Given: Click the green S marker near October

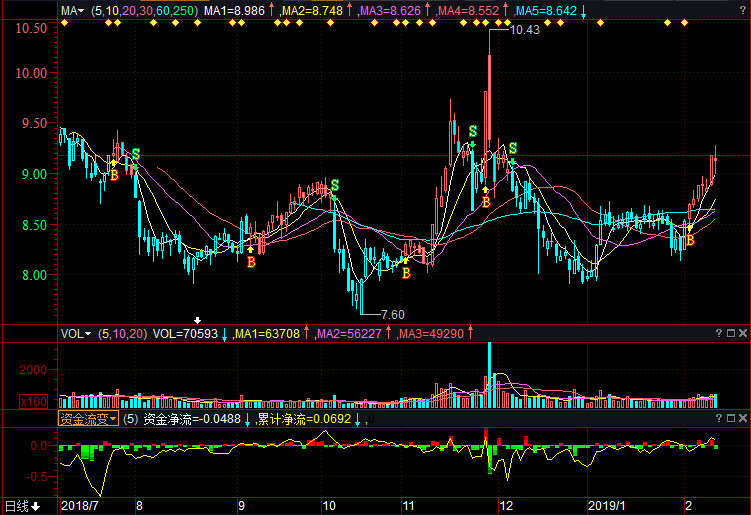Looking at the screenshot, I should click(x=335, y=185).
